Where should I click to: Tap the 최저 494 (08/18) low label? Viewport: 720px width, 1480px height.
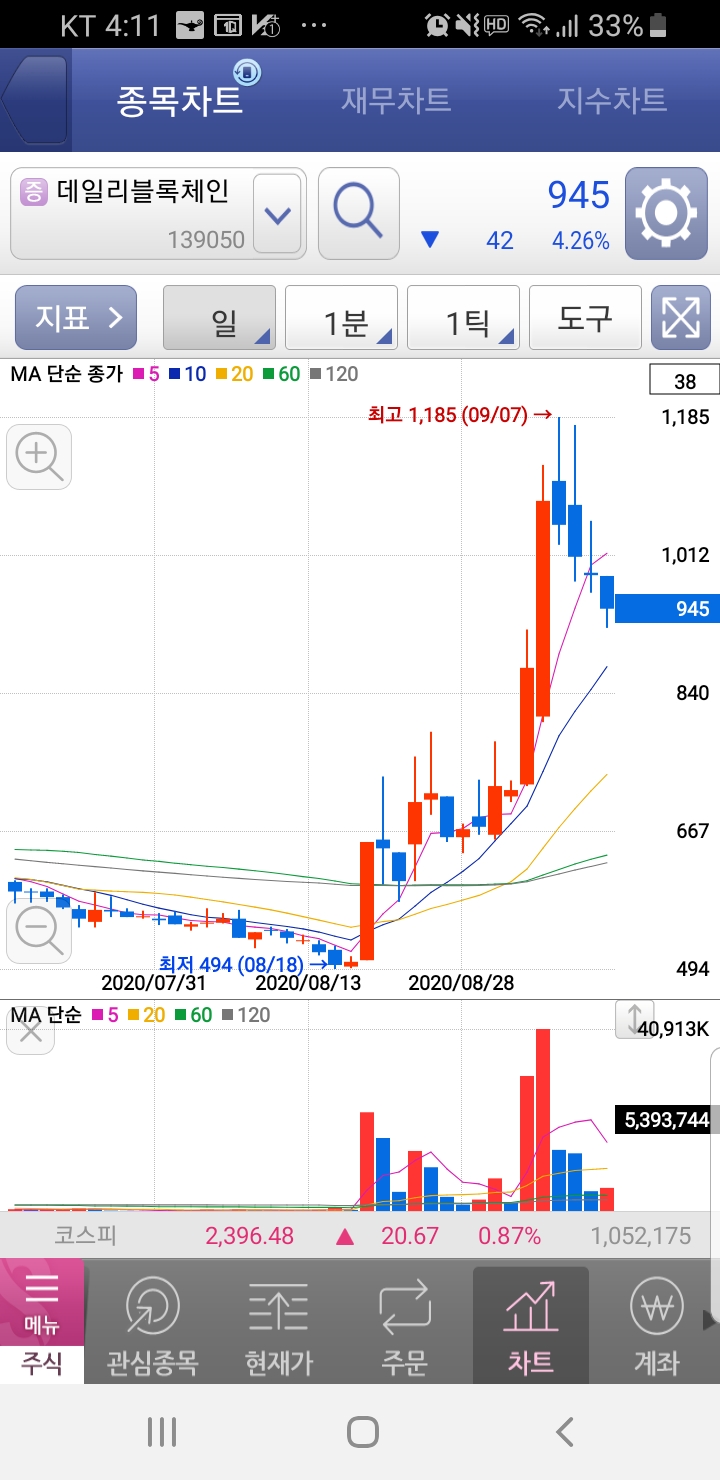click(243, 964)
